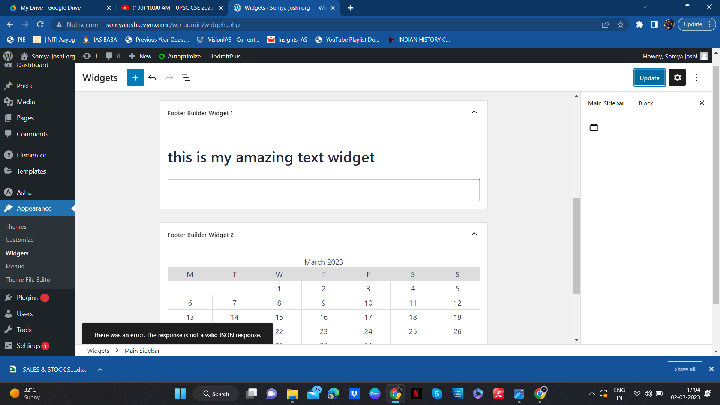Click the Update button
The height and width of the screenshot is (405, 720).
click(x=649, y=77)
